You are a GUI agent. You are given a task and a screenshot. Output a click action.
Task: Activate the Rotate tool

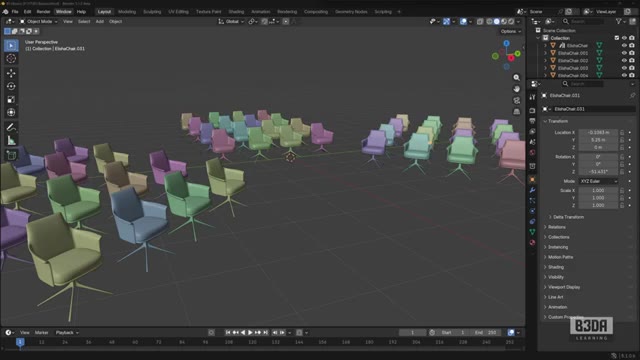tap(11, 86)
